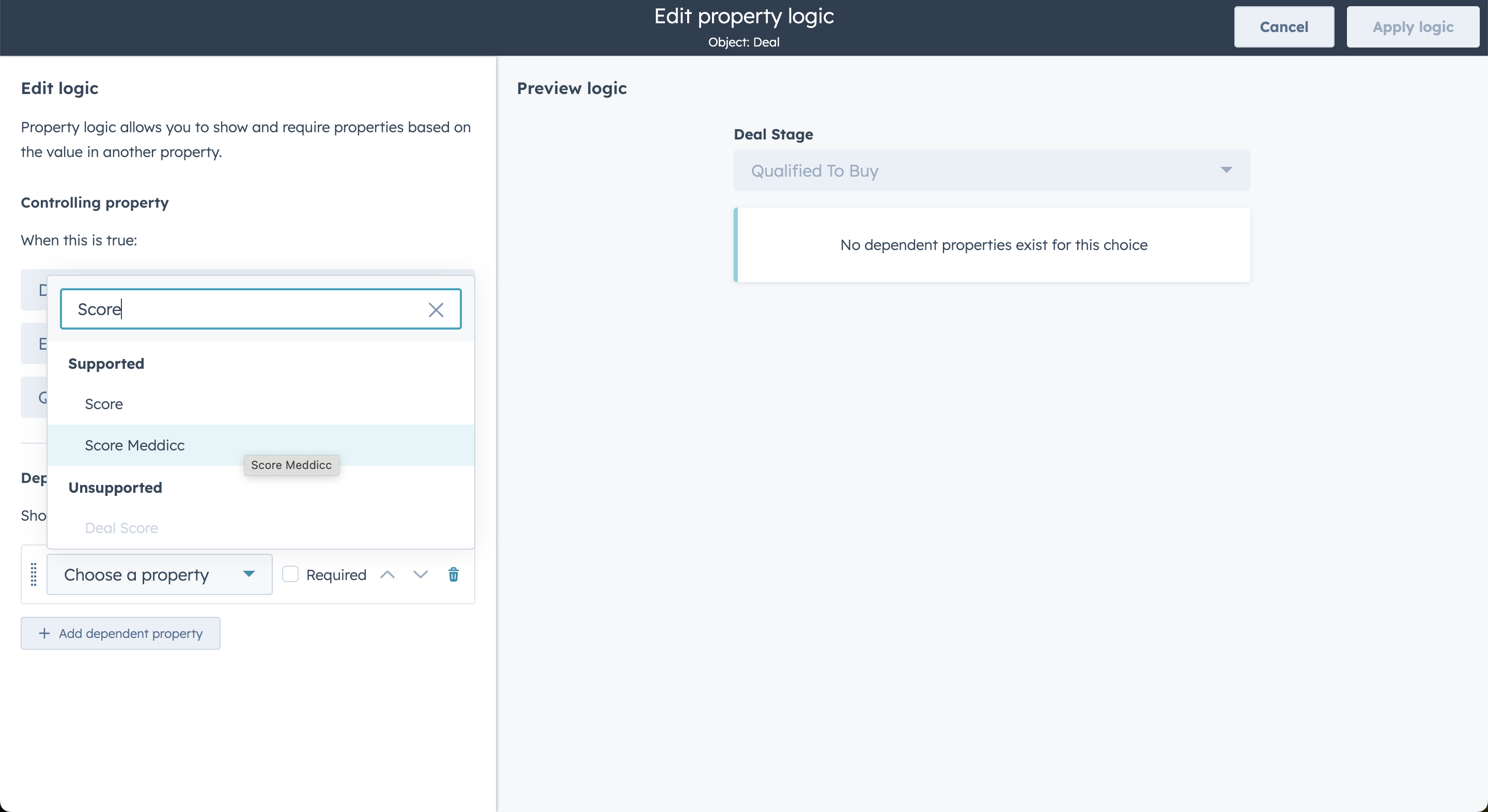Move dependent property down with chevron
Screen dimensions: 1488x812
point(421,574)
